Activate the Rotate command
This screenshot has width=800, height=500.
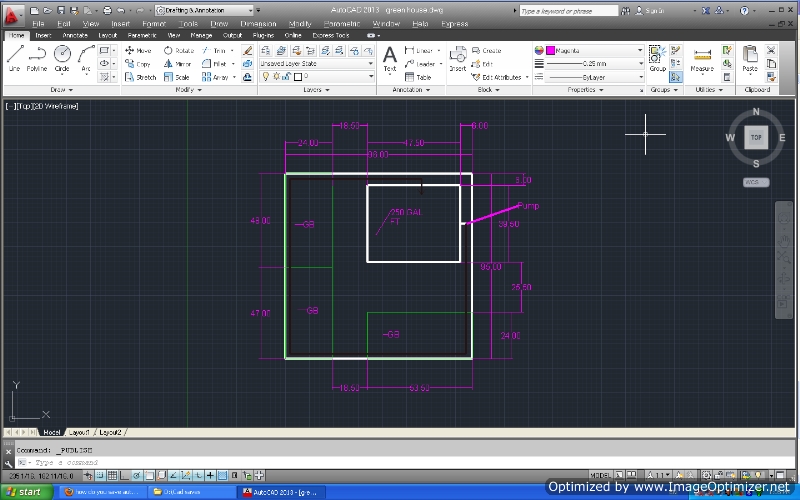click(179, 50)
